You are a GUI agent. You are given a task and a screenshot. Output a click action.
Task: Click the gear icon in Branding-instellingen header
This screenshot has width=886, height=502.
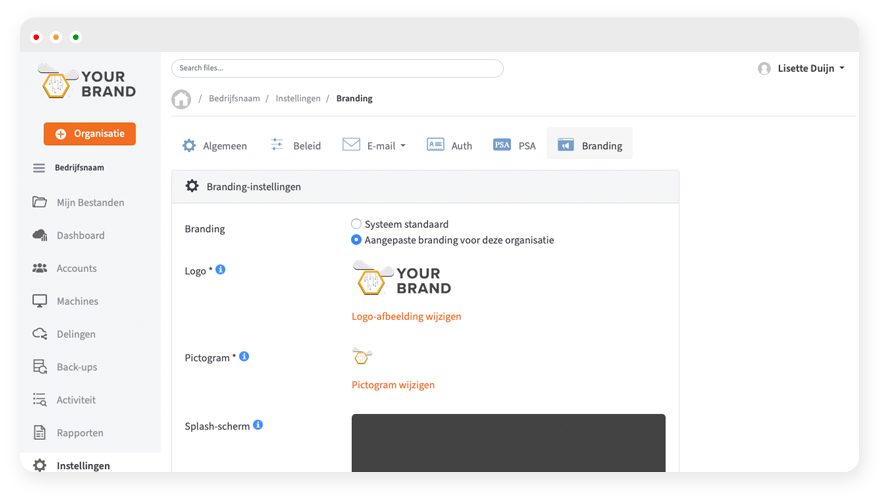pos(192,186)
